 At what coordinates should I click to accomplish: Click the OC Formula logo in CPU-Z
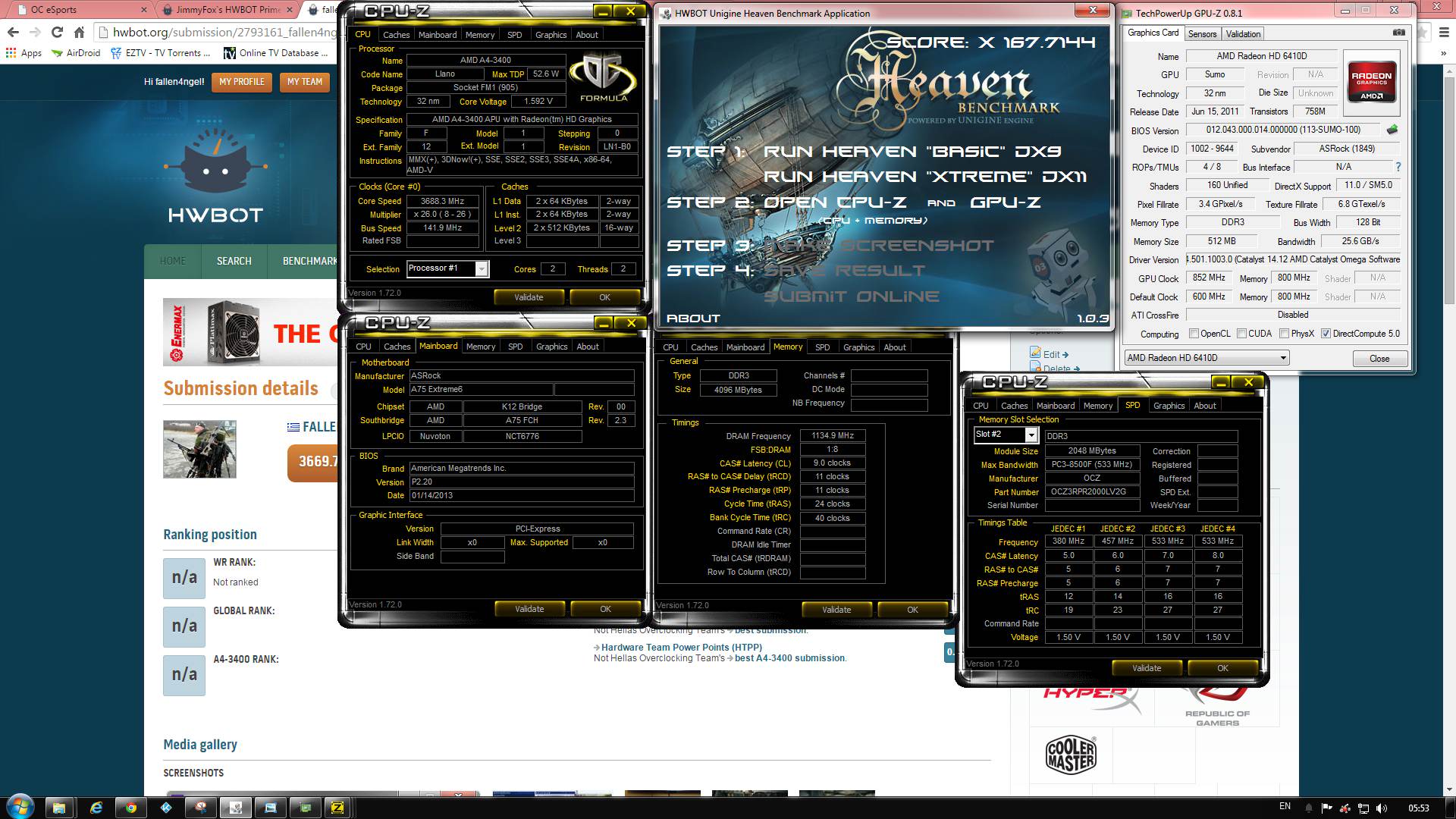tap(603, 78)
